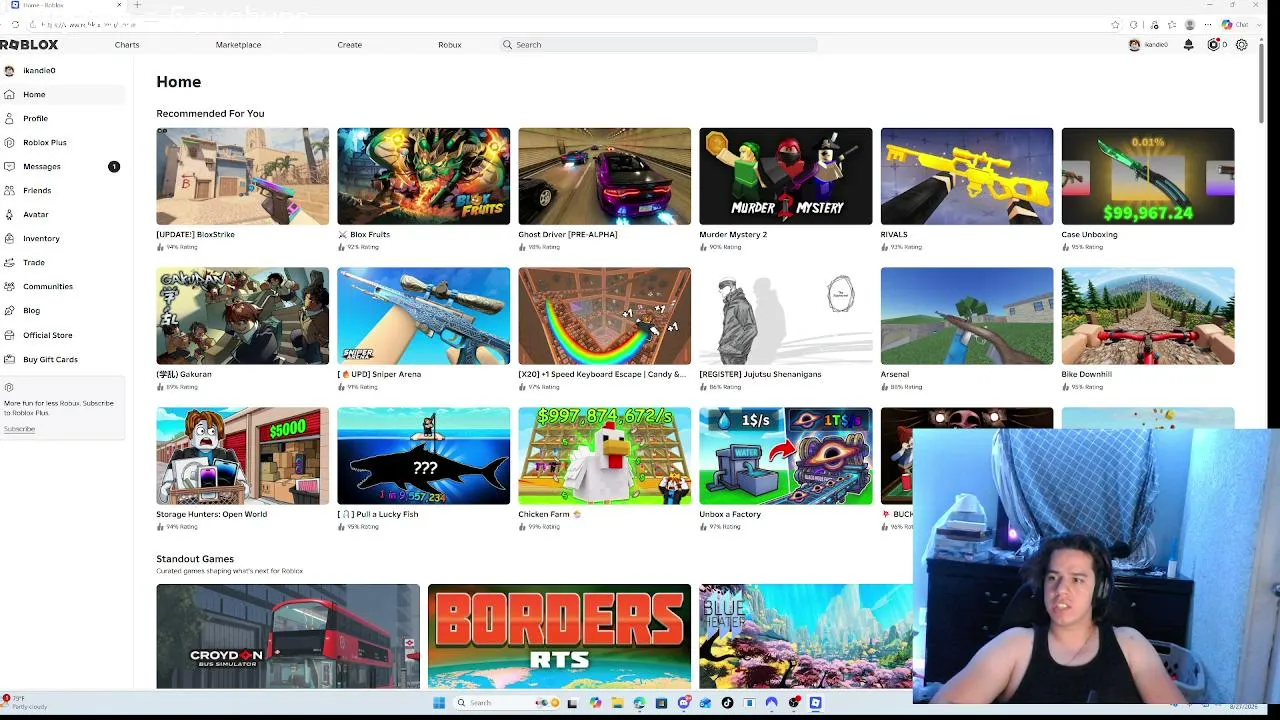The height and width of the screenshot is (720, 1280).
Task: Open the Charts tab
Action: [x=127, y=45]
